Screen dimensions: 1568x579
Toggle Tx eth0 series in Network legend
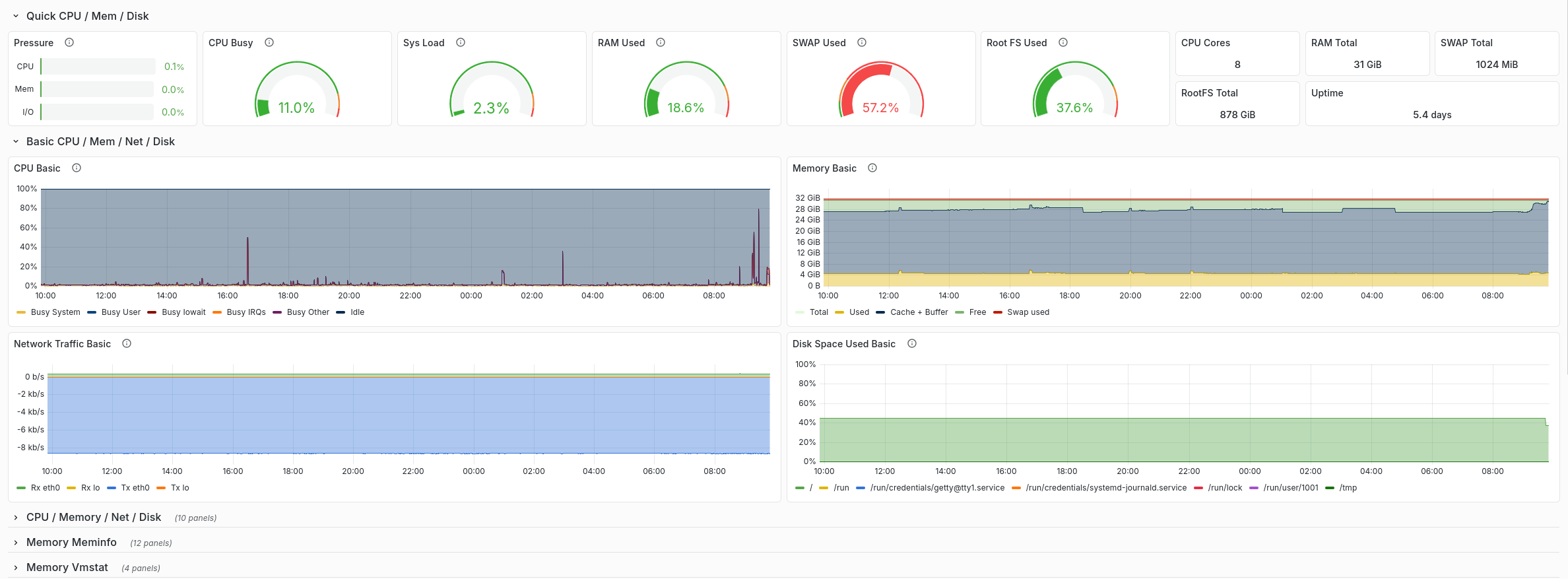click(135, 488)
